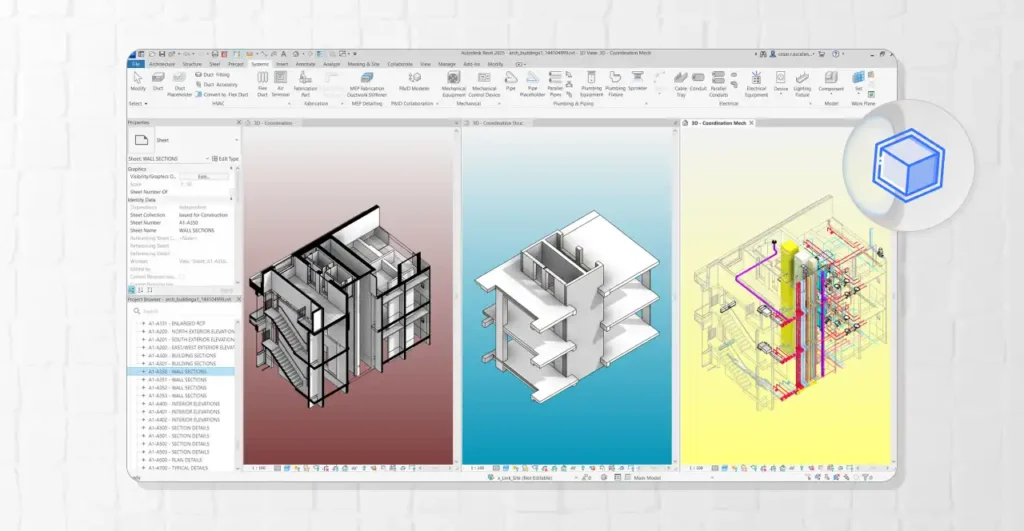Screen dimensions: 1024x531
Task: Open the Sheet type selector dropdown
Action: point(236,140)
